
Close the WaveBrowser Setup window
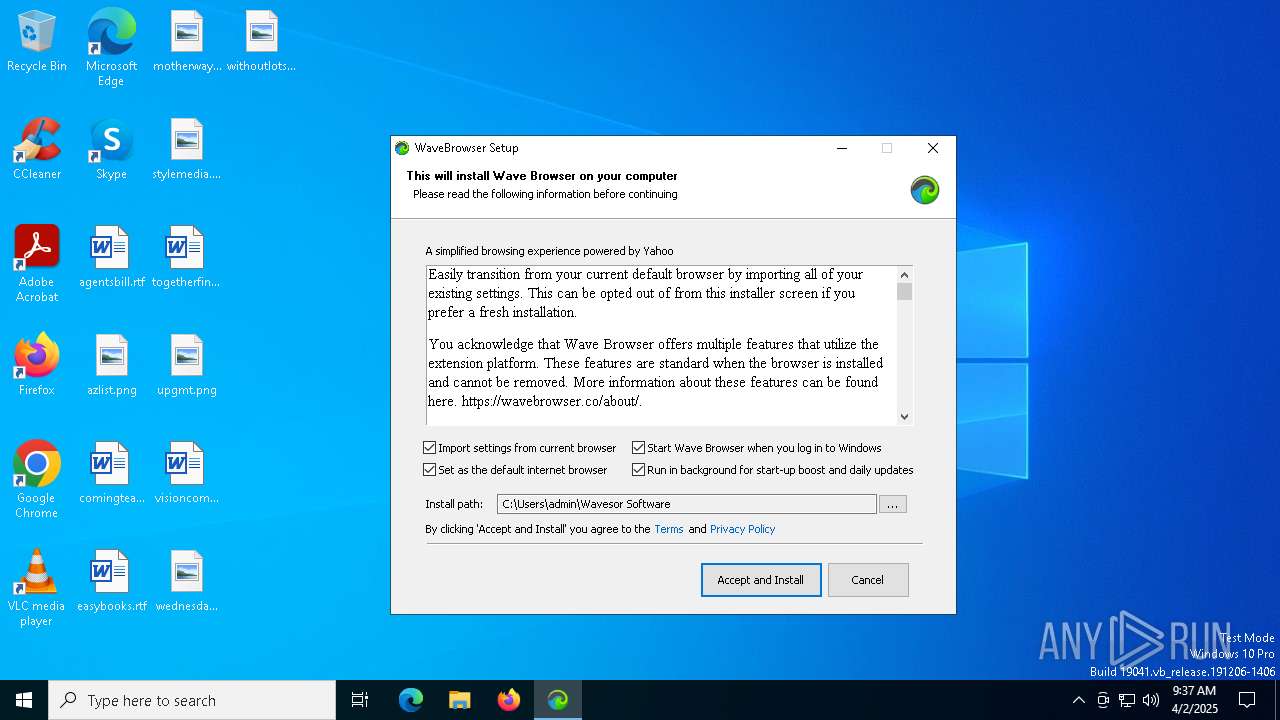[933, 148]
